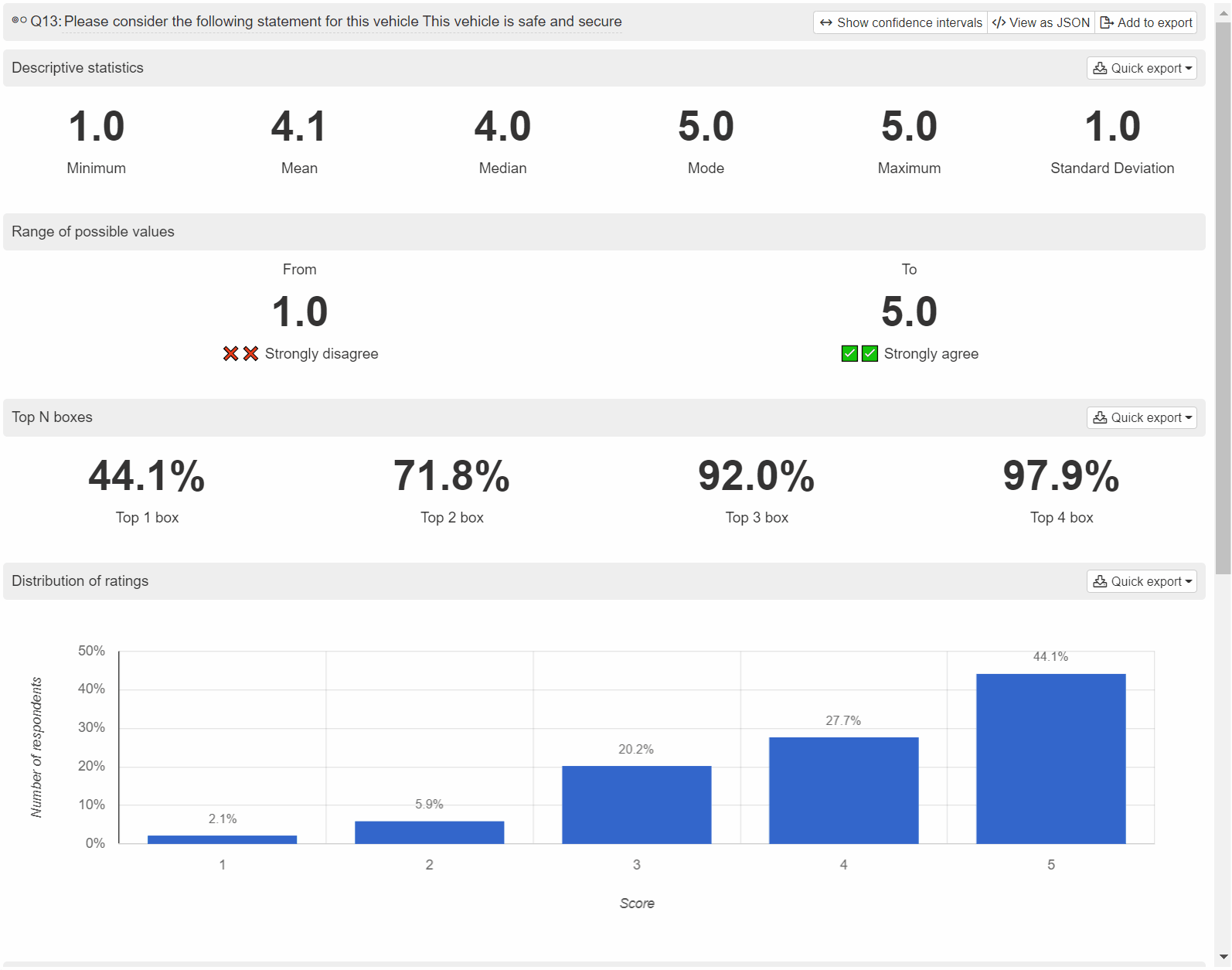Toggle Show confidence intervals
The image size is (1232, 970).
(x=900, y=22)
